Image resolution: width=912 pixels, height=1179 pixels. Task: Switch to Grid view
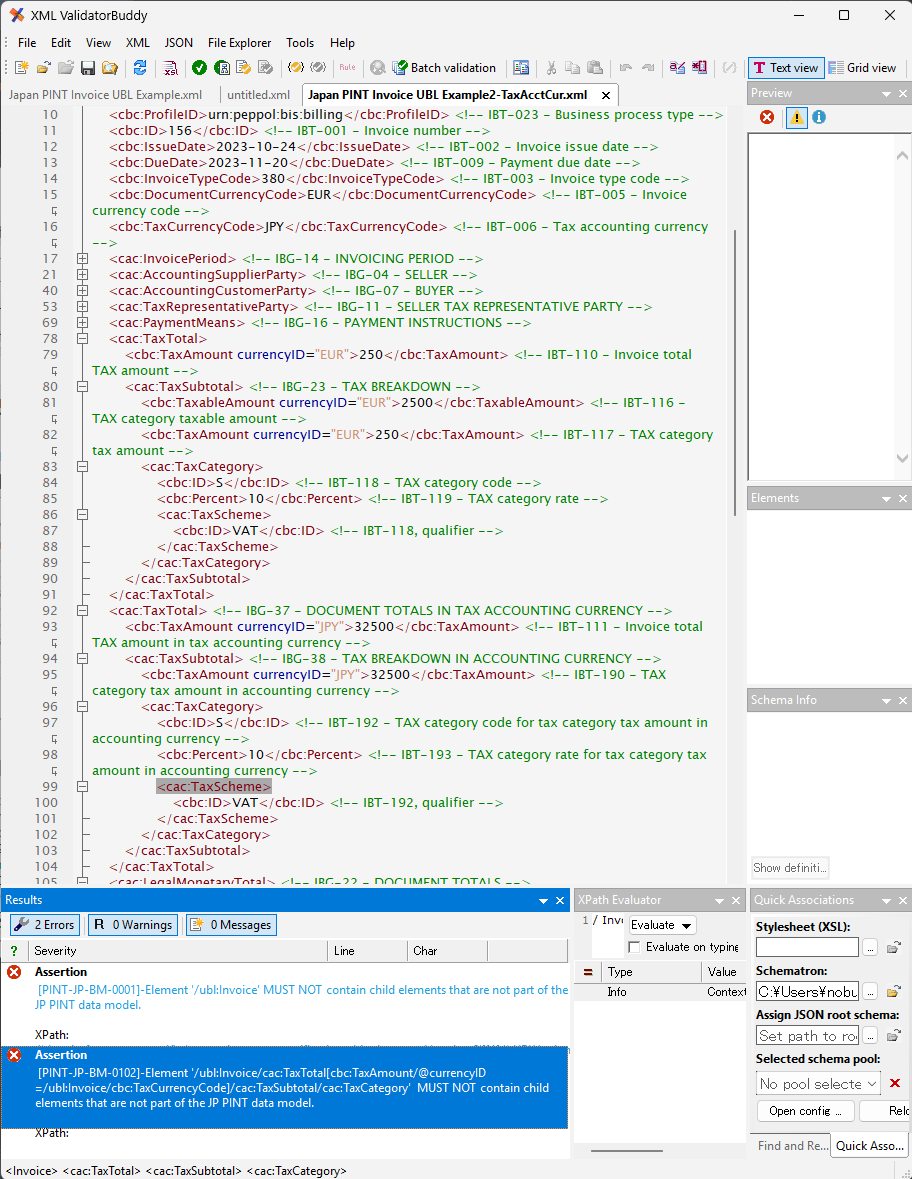point(862,68)
